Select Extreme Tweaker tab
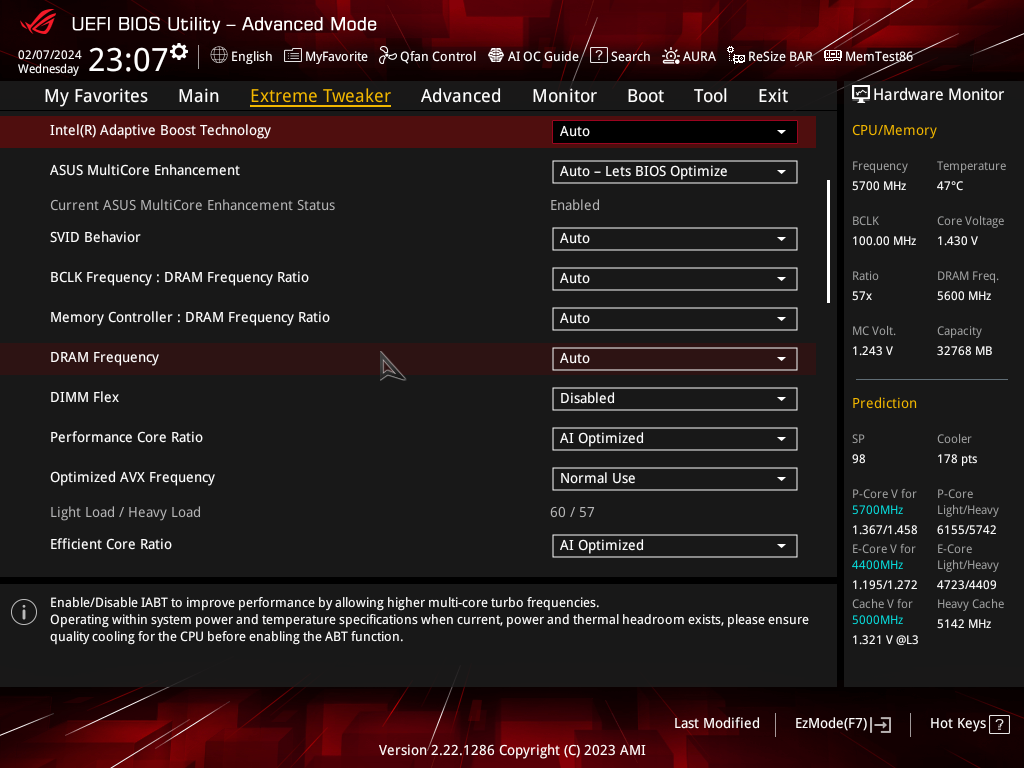 tap(321, 96)
